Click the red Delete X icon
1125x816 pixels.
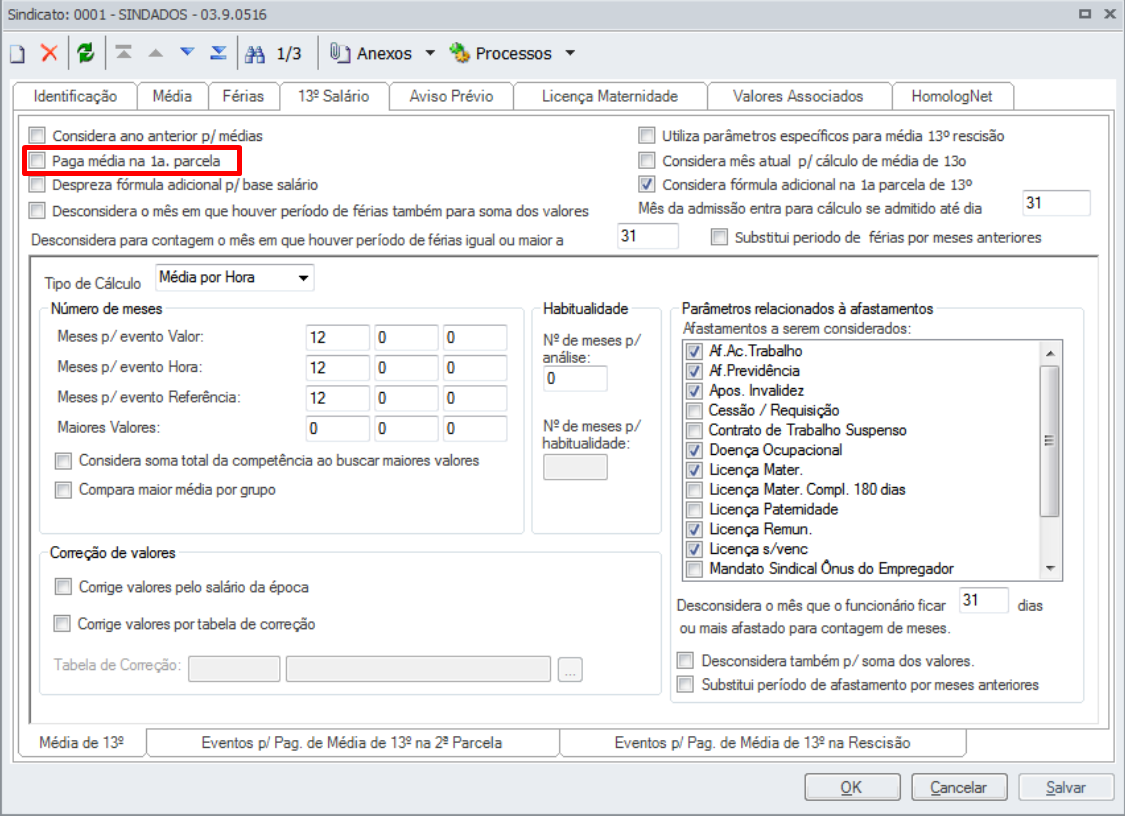click(x=49, y=53)
